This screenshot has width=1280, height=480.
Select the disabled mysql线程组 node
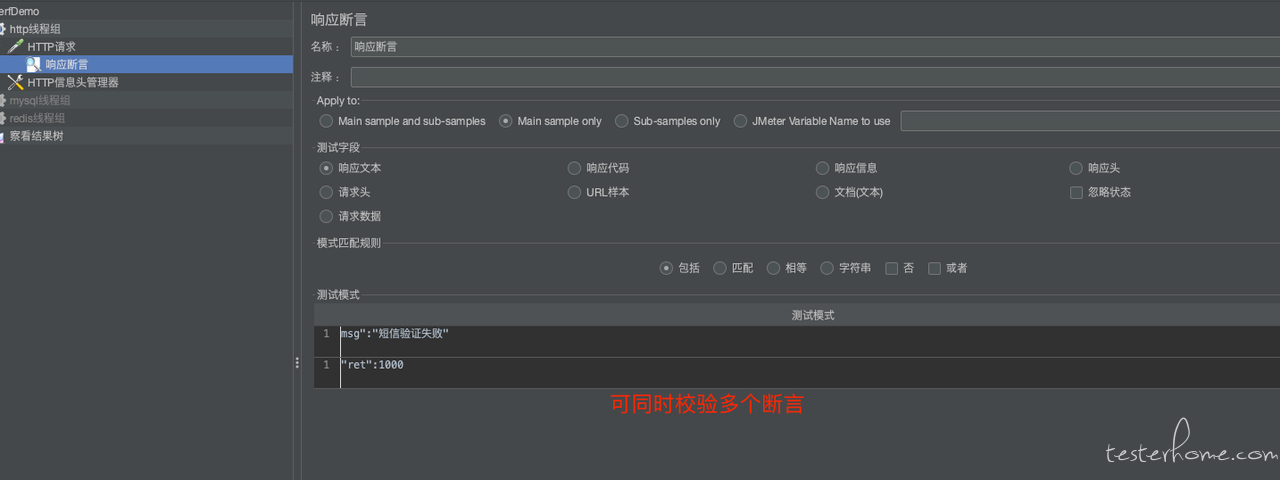(x=40, y=100)
